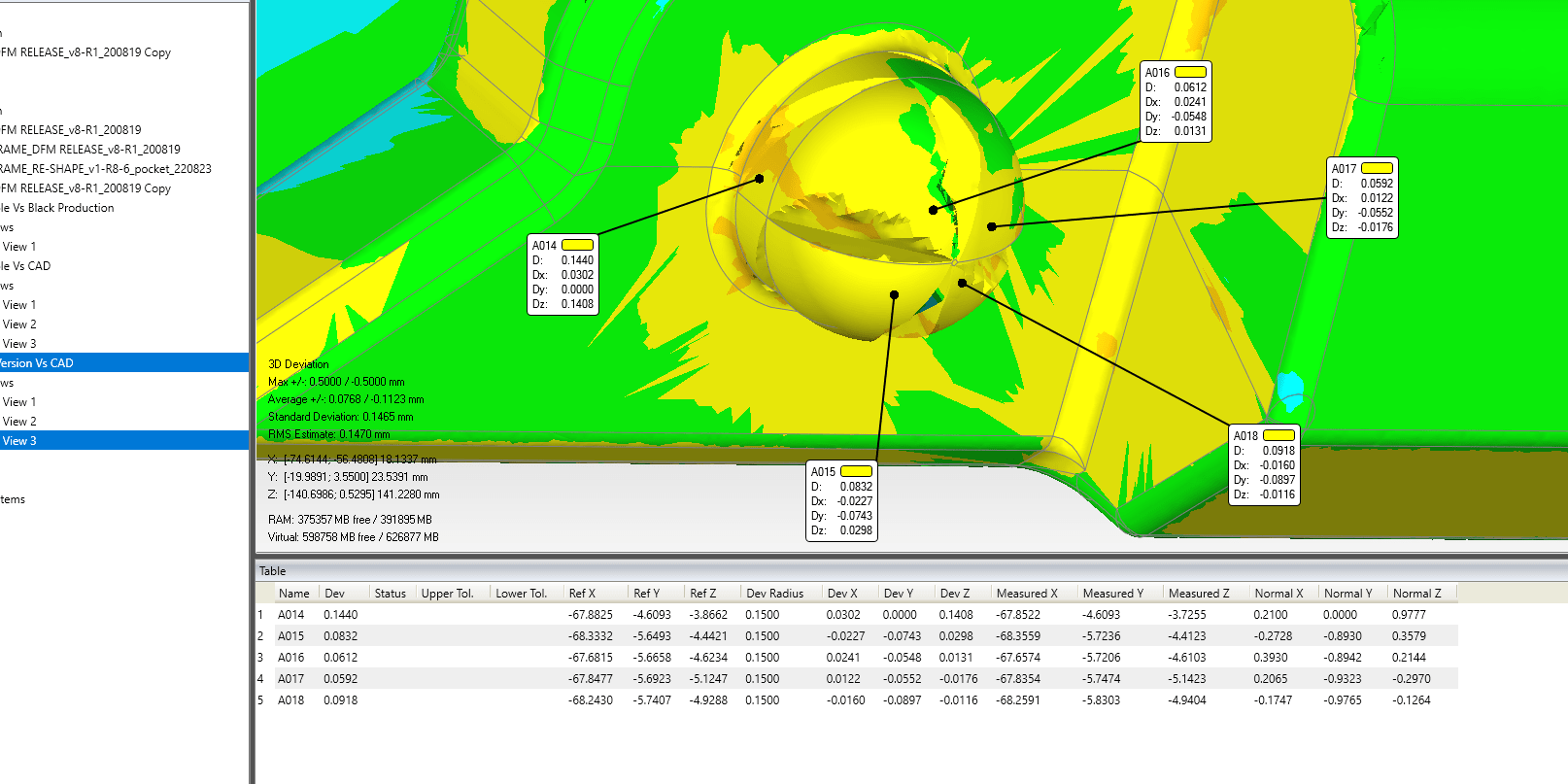
Task: Select the 'le Vs CAD' tree item
Action: pyautogui.click(x=26, y=265)
